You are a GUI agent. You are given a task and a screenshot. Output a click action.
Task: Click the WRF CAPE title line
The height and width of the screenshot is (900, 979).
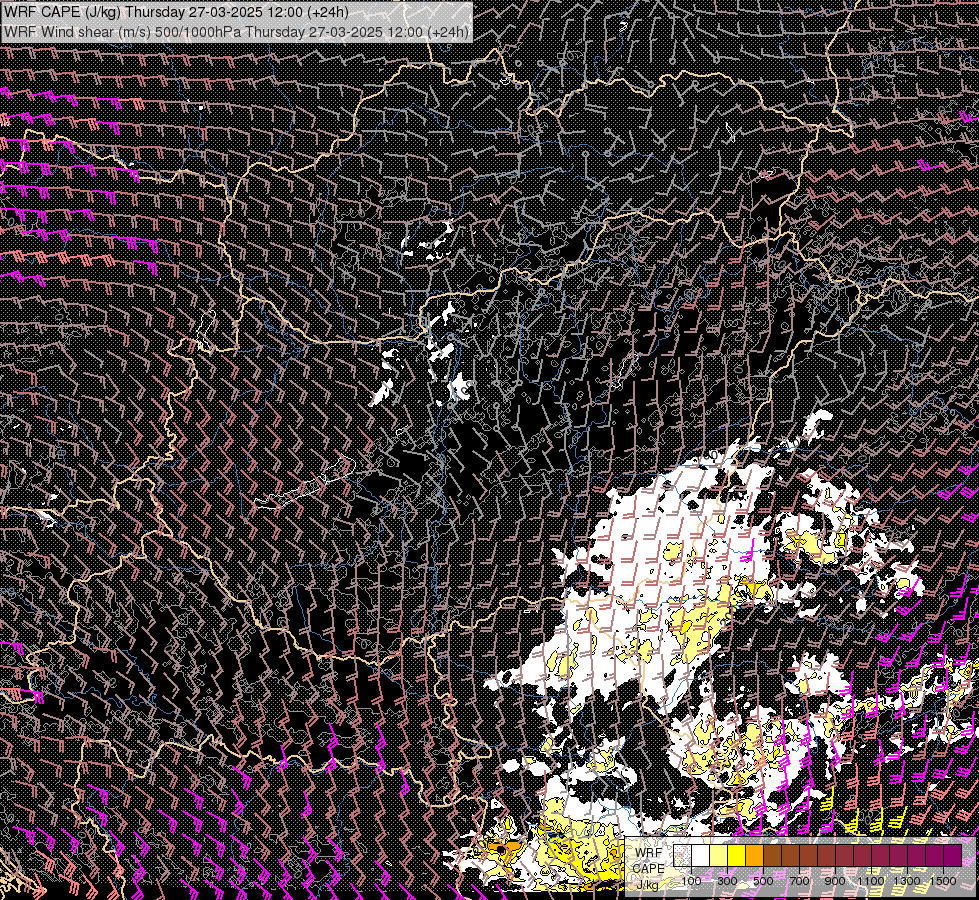(x=176, y=12)
